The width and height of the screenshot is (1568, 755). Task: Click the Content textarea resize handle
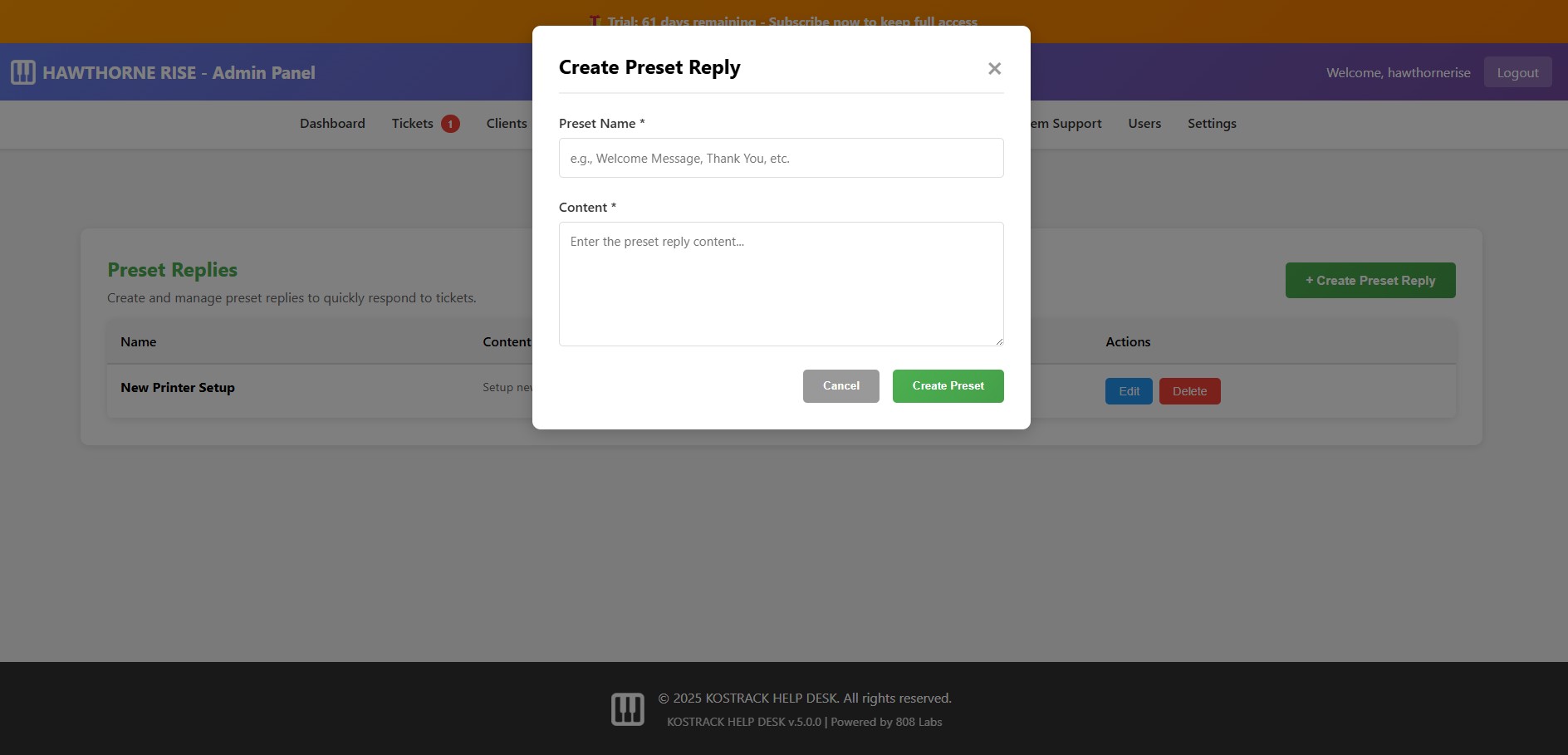[x=998, y=341]
